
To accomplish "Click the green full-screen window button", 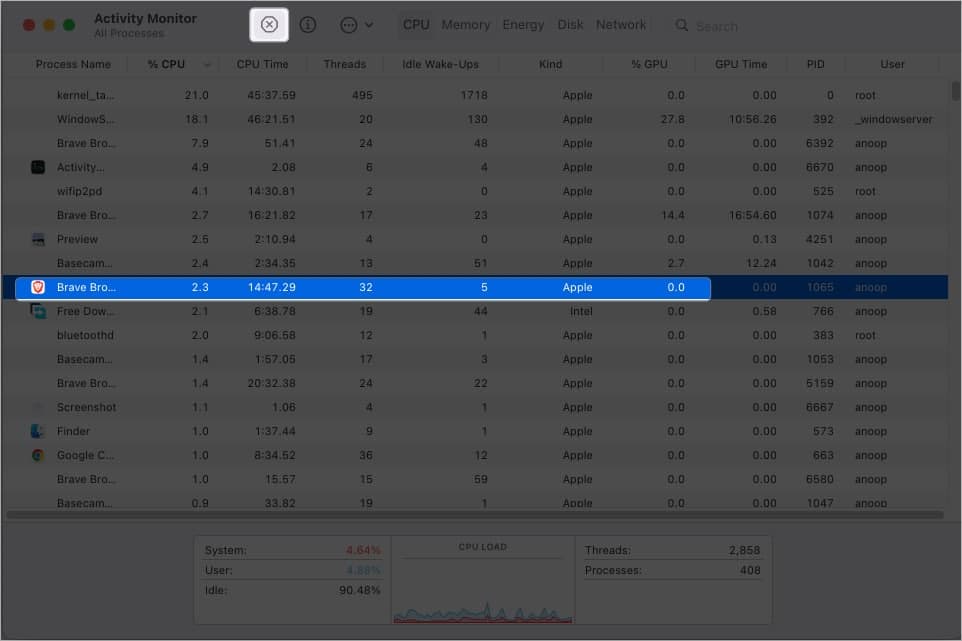I will click(69, 25).
